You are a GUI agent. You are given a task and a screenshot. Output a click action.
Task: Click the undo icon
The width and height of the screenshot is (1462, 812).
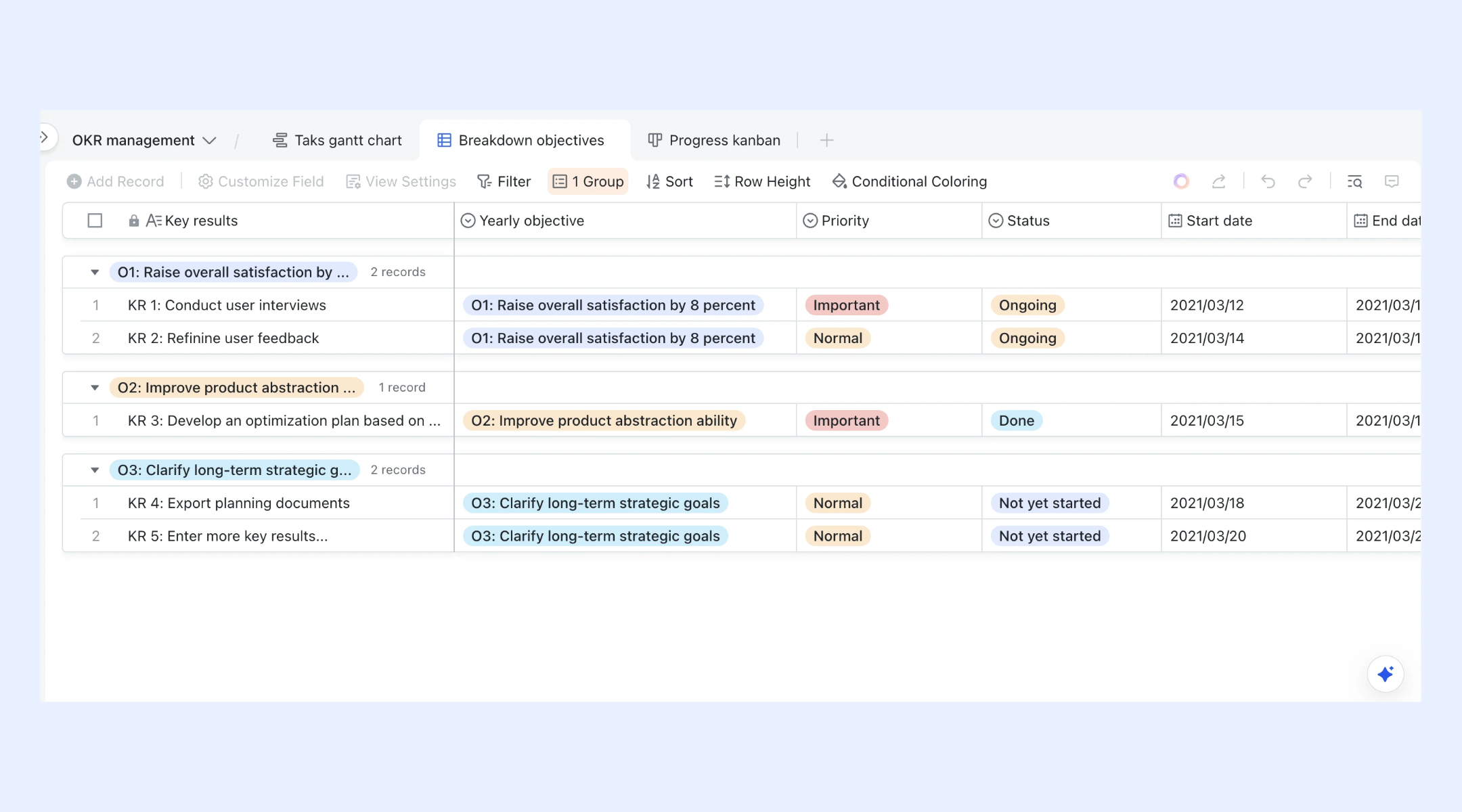tap(1268, 181)
